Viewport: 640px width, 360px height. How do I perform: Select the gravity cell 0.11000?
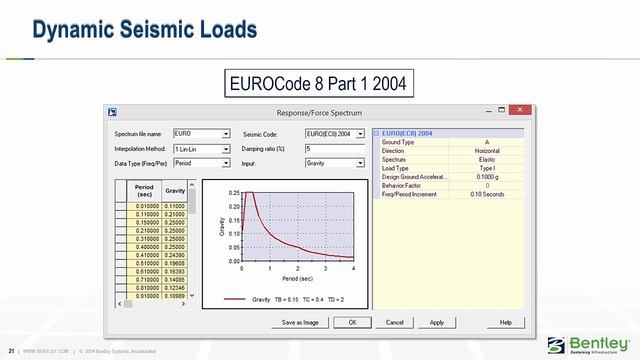click(x=175, y=206)
